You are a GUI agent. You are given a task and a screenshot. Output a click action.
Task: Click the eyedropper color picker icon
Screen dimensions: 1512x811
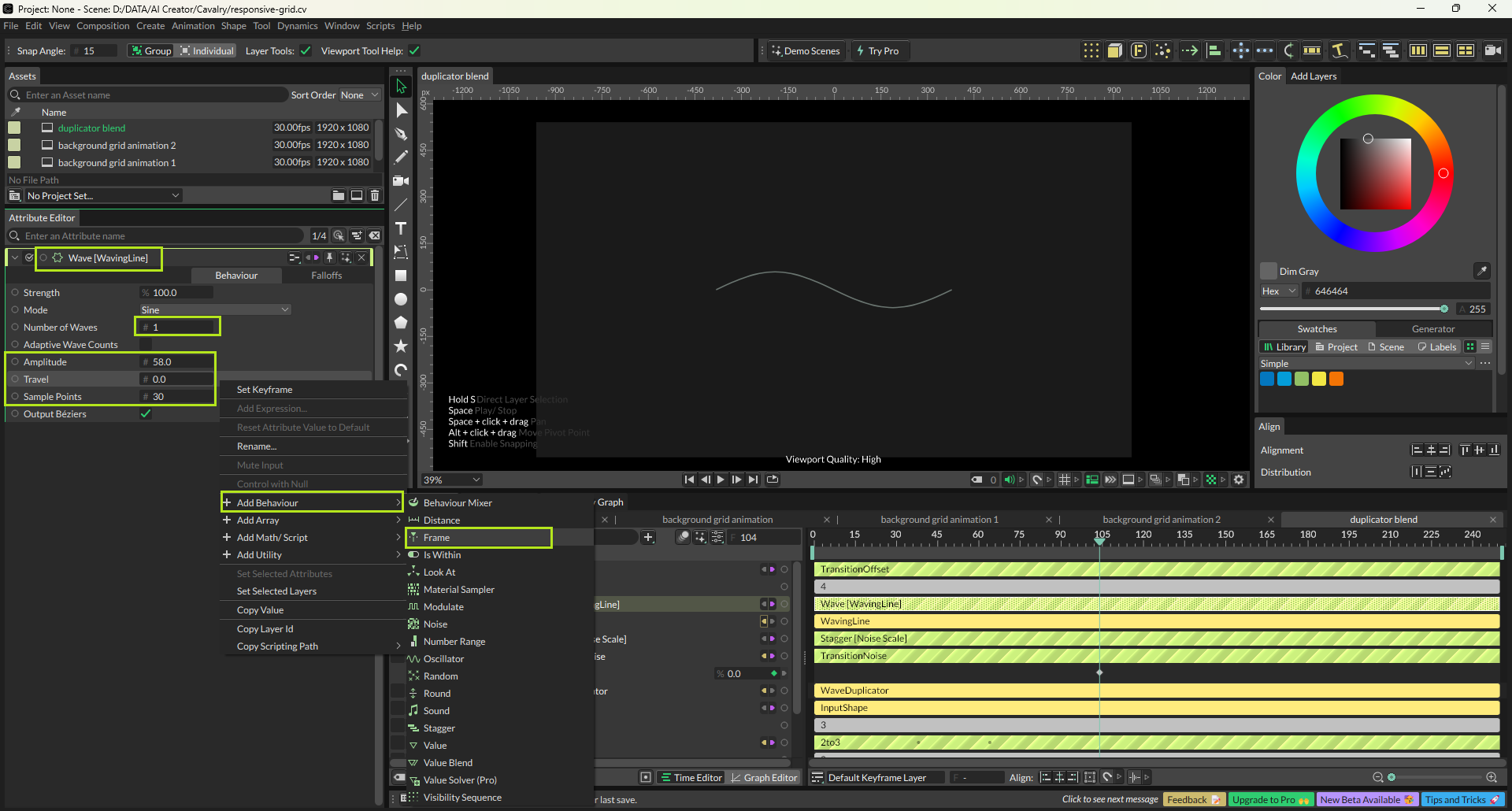1481,271
